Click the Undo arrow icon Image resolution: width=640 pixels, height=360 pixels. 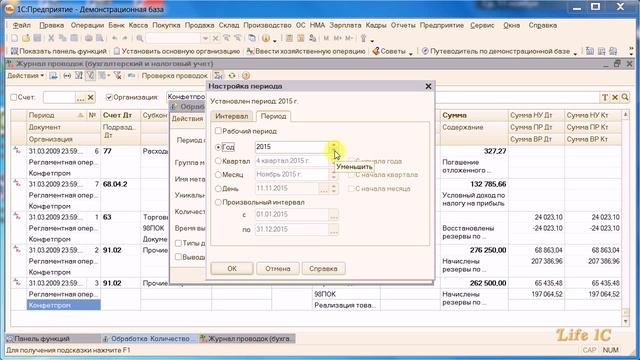coord(115,38)
